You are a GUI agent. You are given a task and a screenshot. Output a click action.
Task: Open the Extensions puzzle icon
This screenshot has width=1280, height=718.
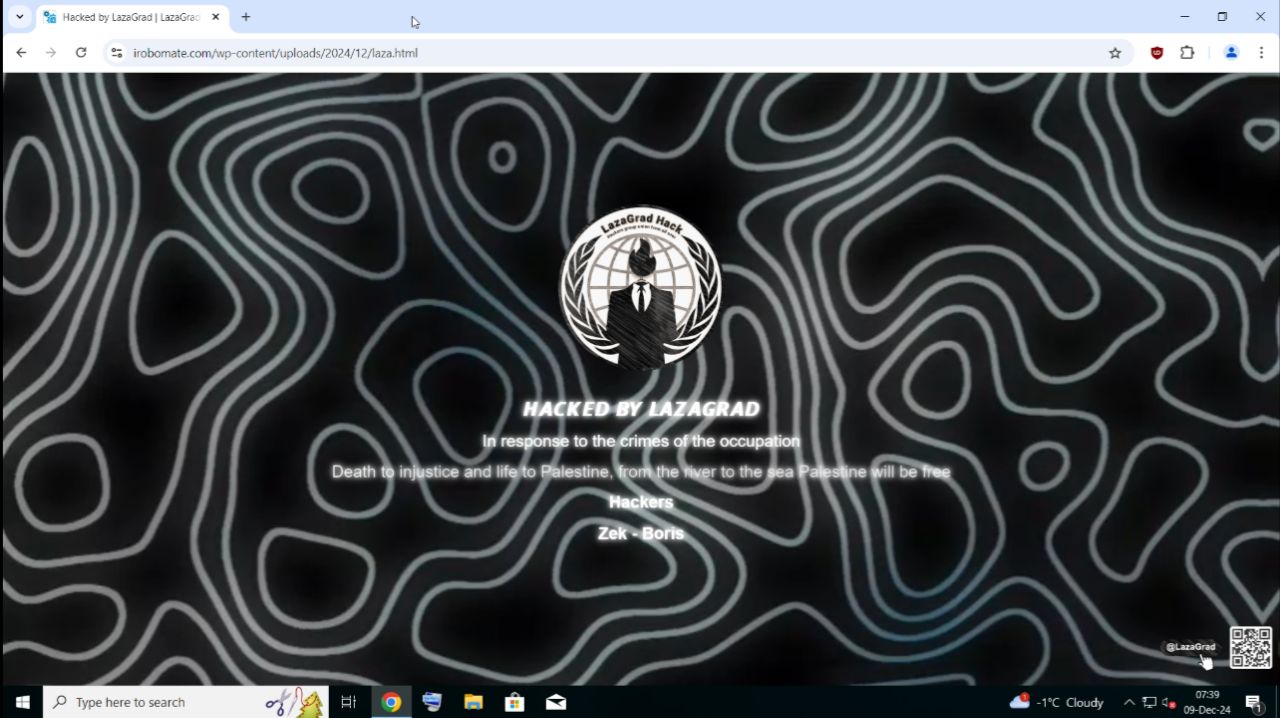pyautogui.click(x=1187, y=53)
